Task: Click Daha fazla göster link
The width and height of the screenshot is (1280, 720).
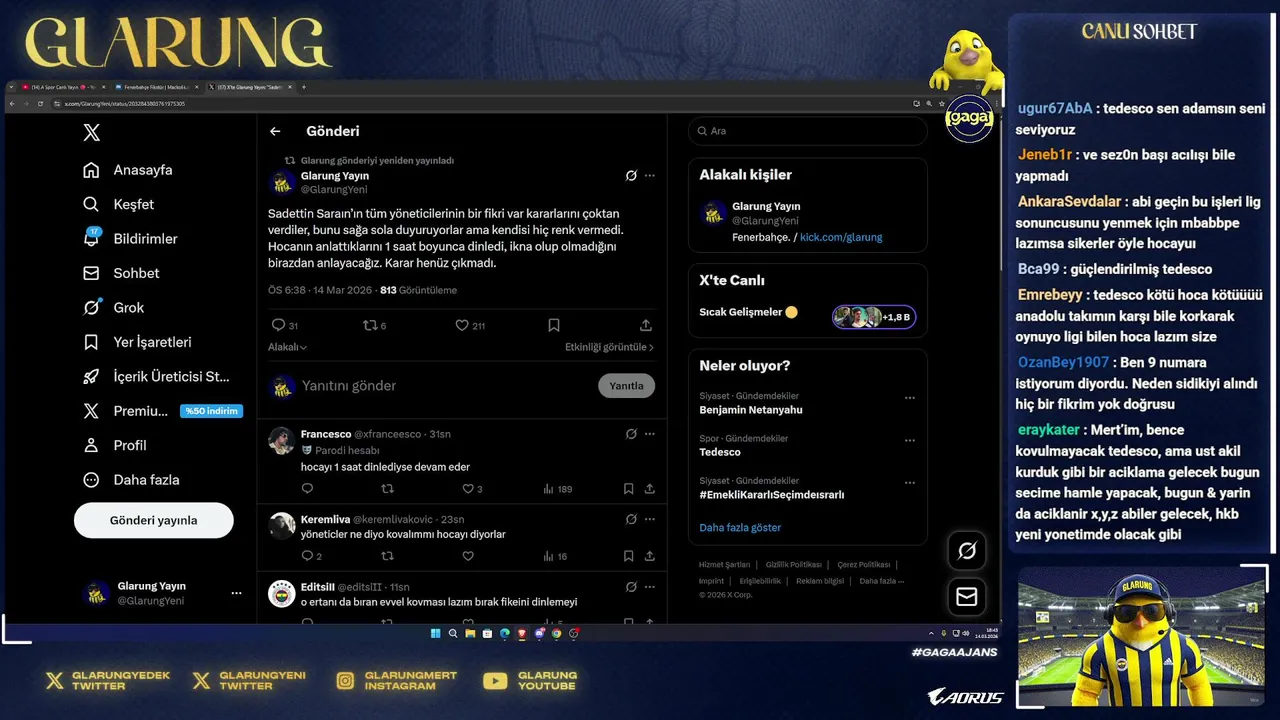Action: [x=740, y=527]
